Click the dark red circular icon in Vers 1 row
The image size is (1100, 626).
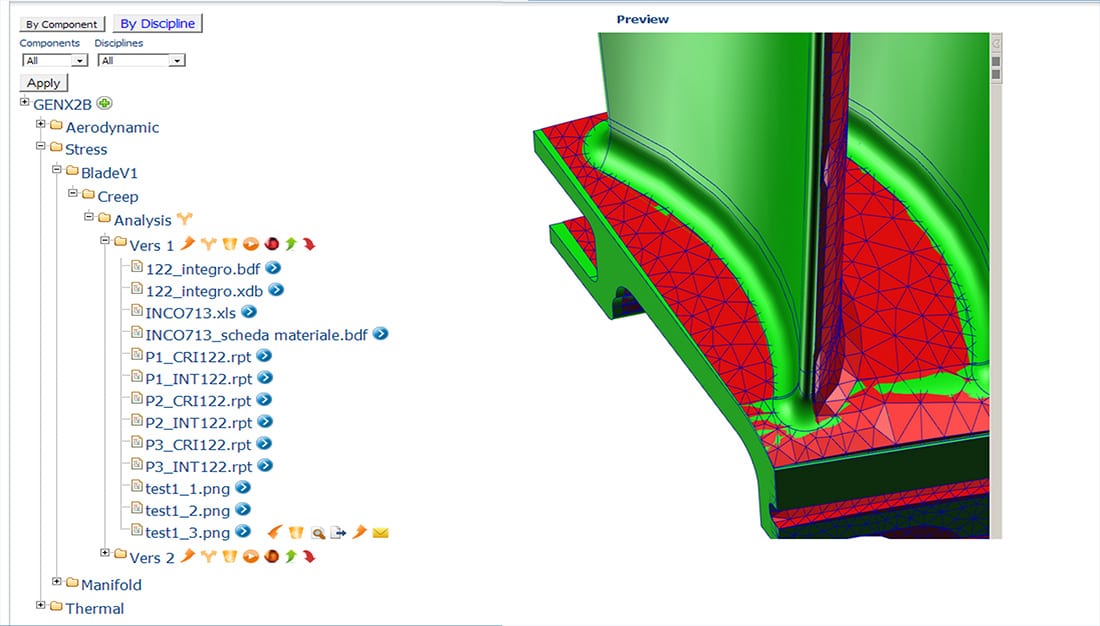pos(271,244)
